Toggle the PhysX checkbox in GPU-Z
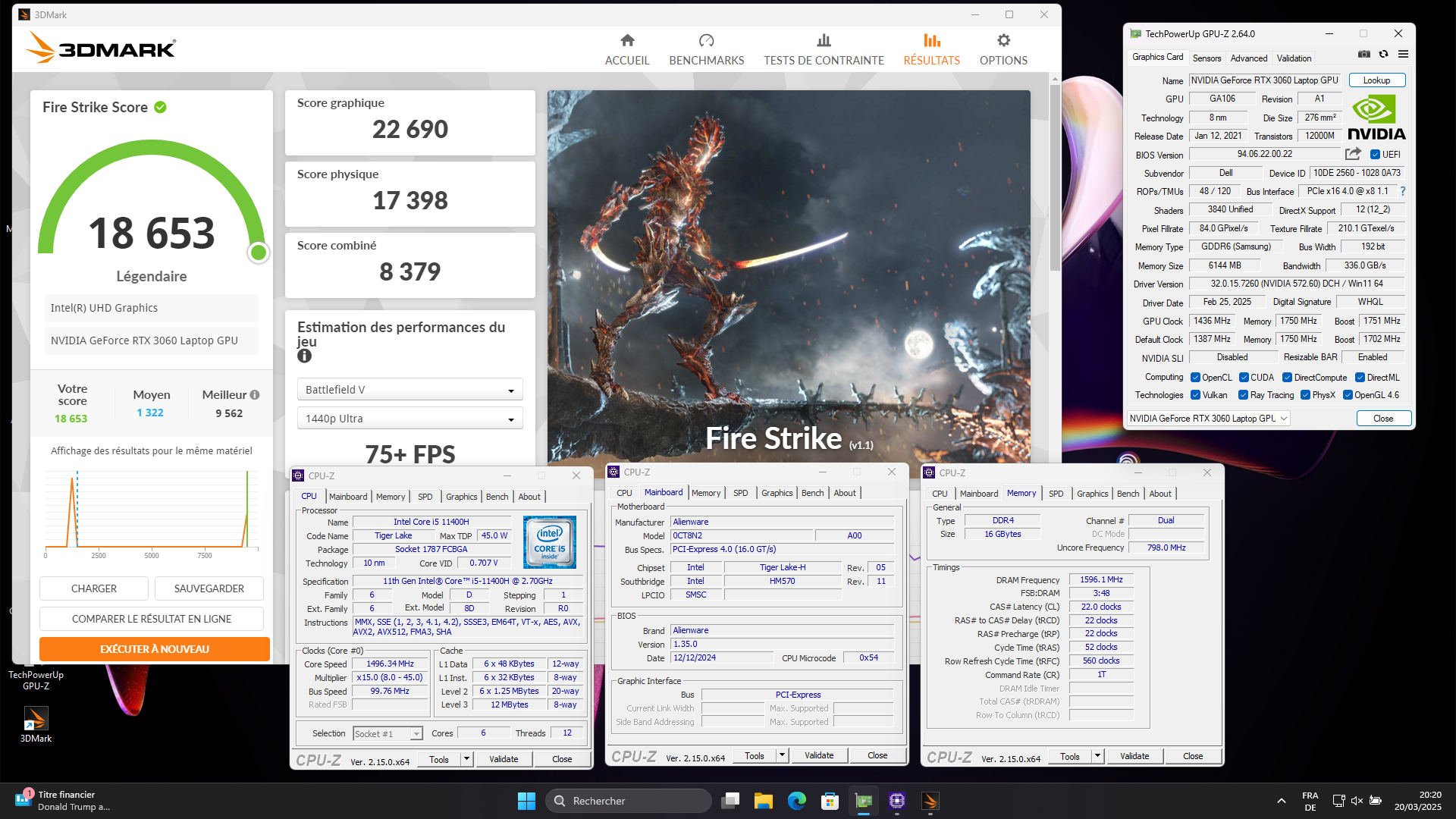Image resolution: width=1456 pixels, height=819 pixels. 1305,395
